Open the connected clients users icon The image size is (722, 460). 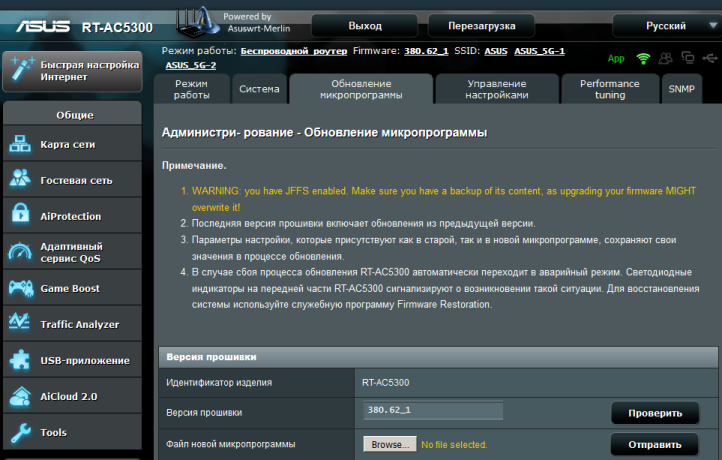pyautogui.click(x=665, y=58)
